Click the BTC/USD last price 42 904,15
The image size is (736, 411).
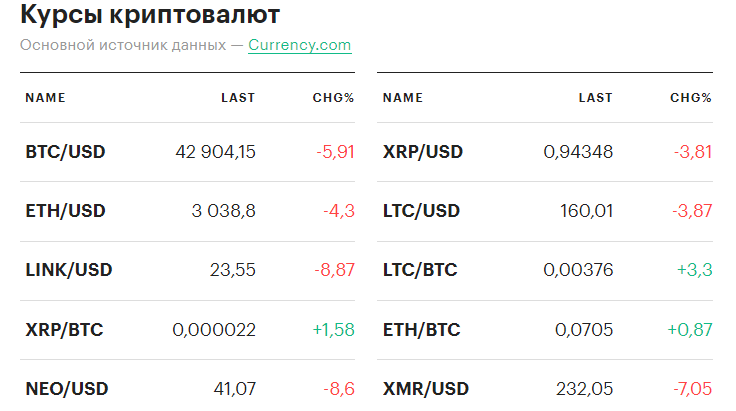coord(215,152)
